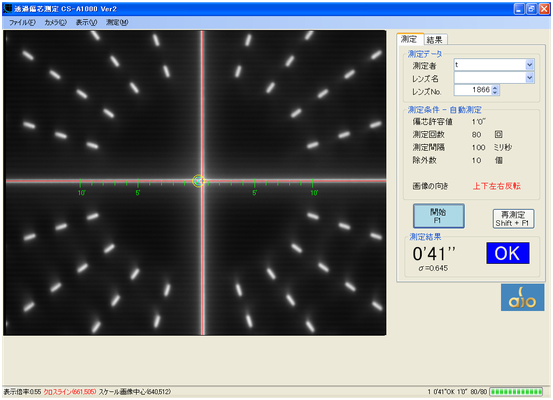Restore the window using title bar button
Screen dimensions: 553x400
tap(531, 9)
